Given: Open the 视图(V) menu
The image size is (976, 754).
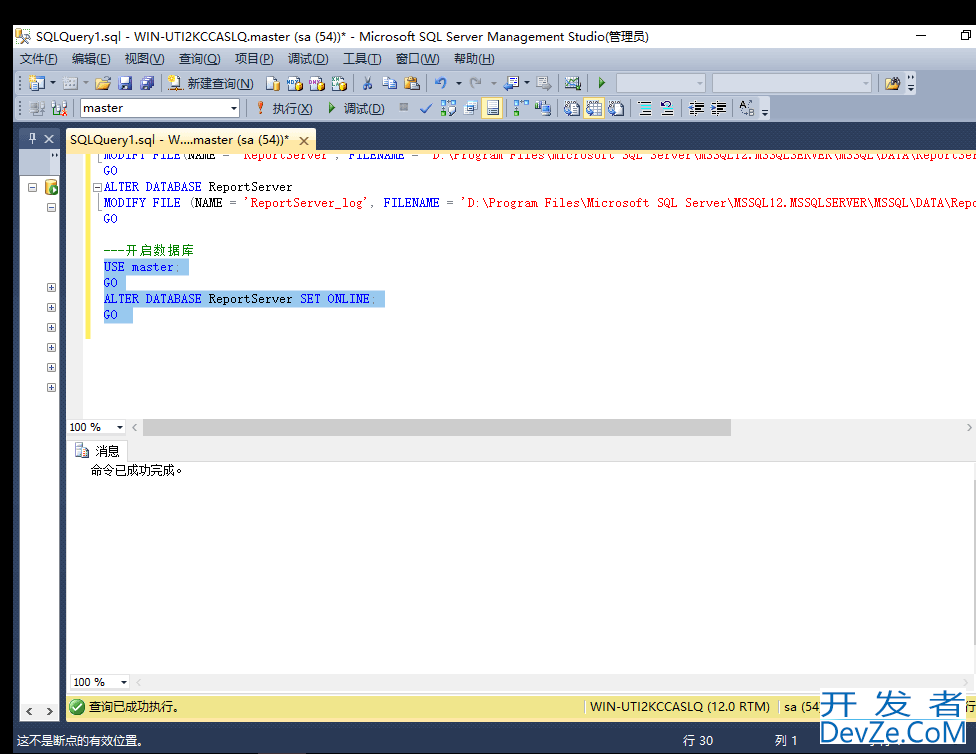Looking at the screenshot, I should click(x=144, y=59).
